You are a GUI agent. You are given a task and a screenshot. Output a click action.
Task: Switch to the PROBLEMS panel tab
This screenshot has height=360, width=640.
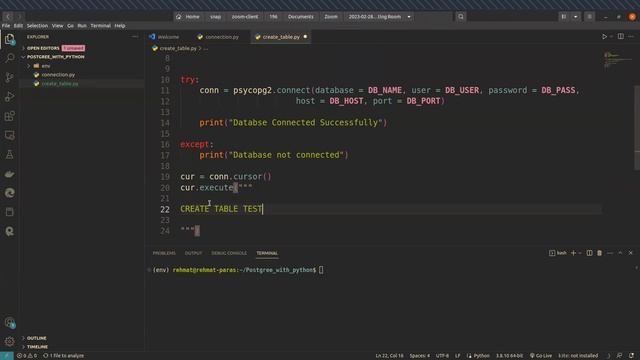pos(164,253)
